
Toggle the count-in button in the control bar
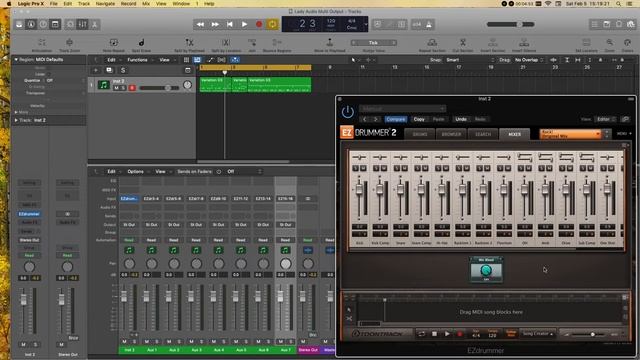click(x=417, y=24)
